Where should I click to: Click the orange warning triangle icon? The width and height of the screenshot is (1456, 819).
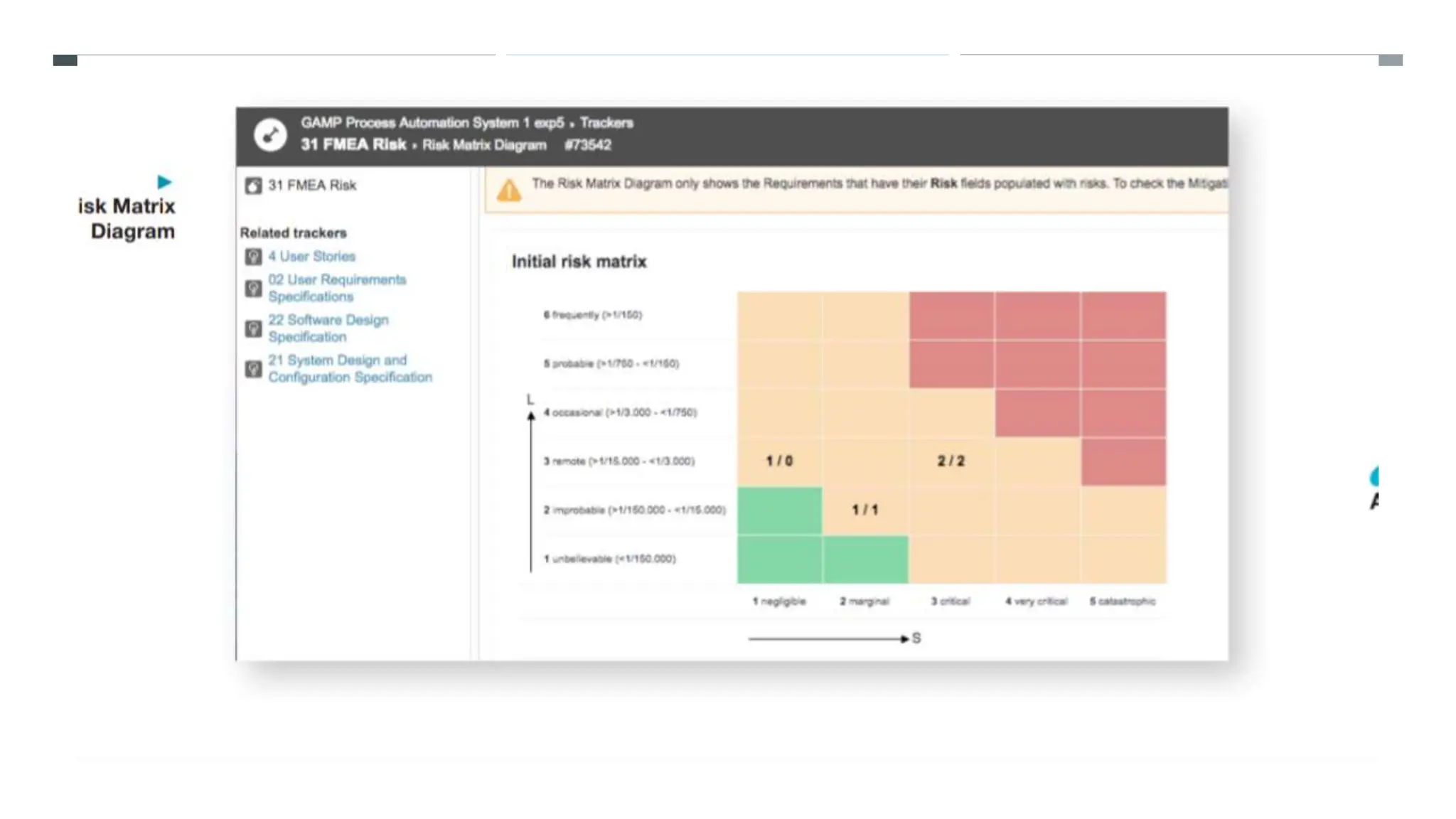point(509,190)
